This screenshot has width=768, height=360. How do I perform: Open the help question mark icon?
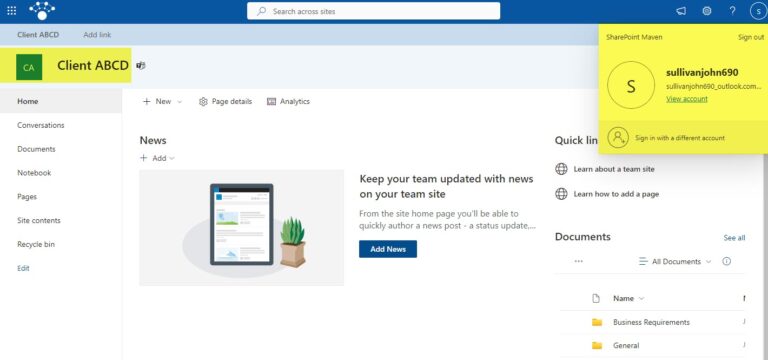[732, 11]
